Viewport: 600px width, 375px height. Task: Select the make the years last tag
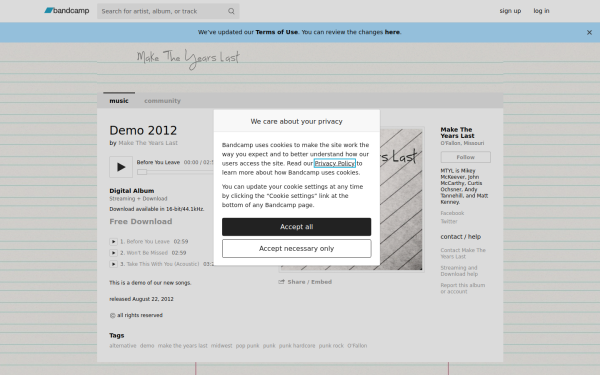tap(182, 346)
